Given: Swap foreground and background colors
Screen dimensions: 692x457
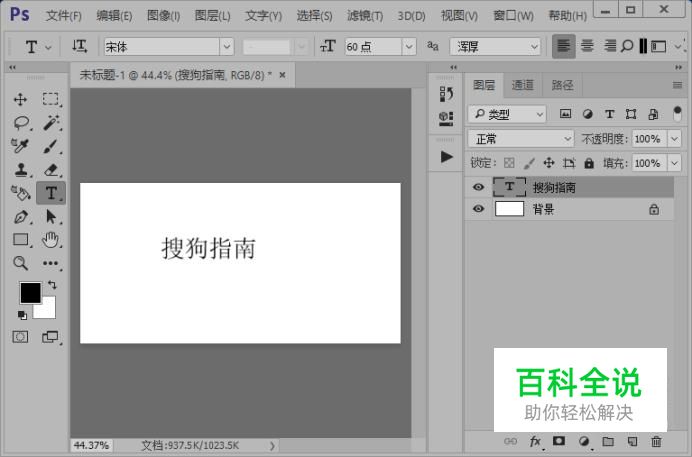Looking at the screenshot, I should [52, 285].
